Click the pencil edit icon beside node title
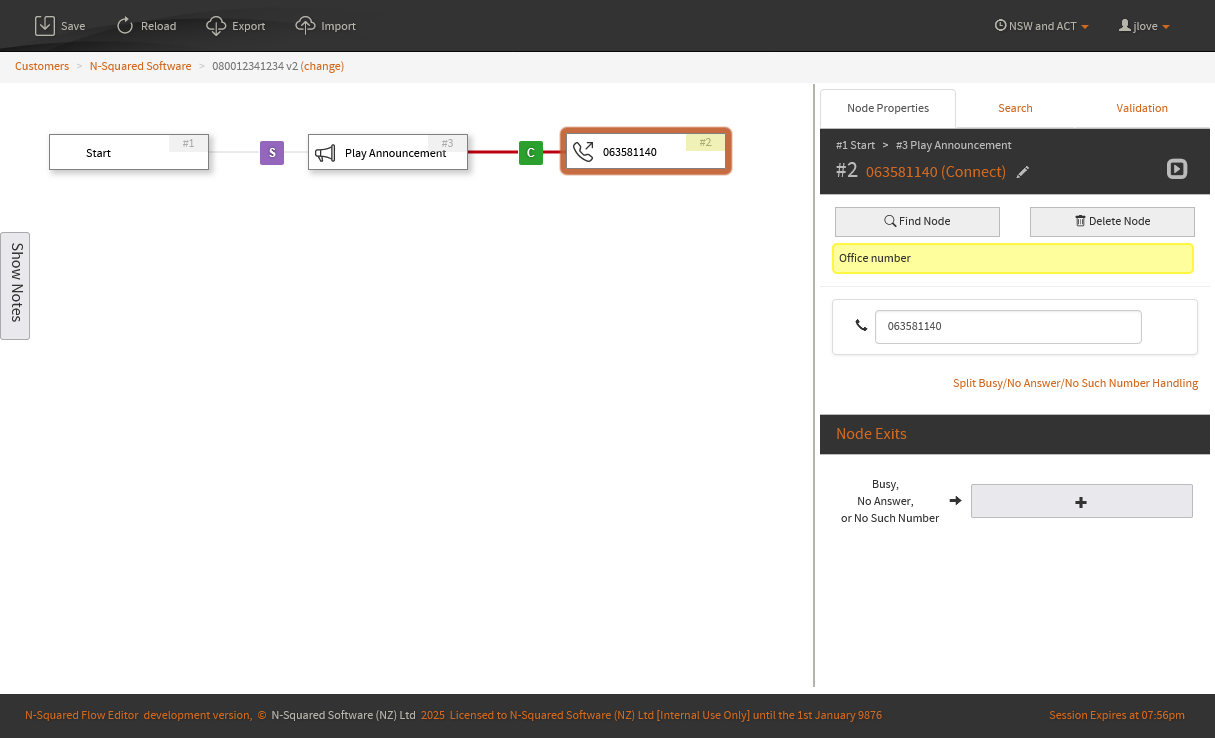1215x738 pixels. point(1022,172)
